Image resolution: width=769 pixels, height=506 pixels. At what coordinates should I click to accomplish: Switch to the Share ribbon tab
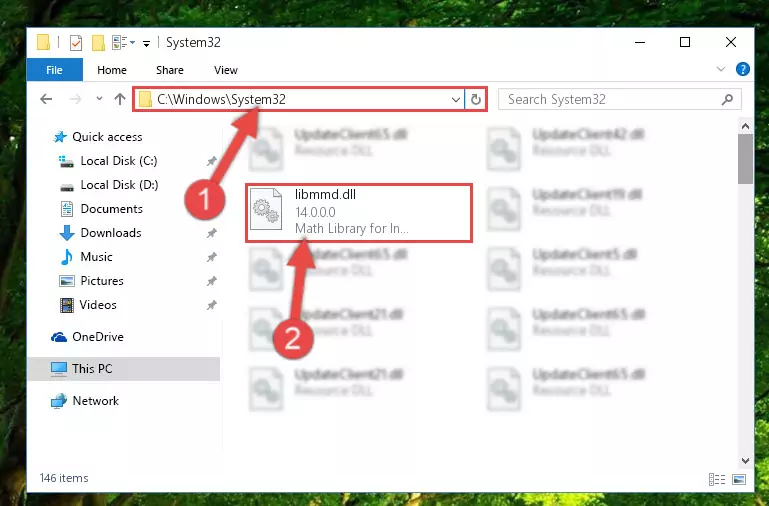coord(170,70)
